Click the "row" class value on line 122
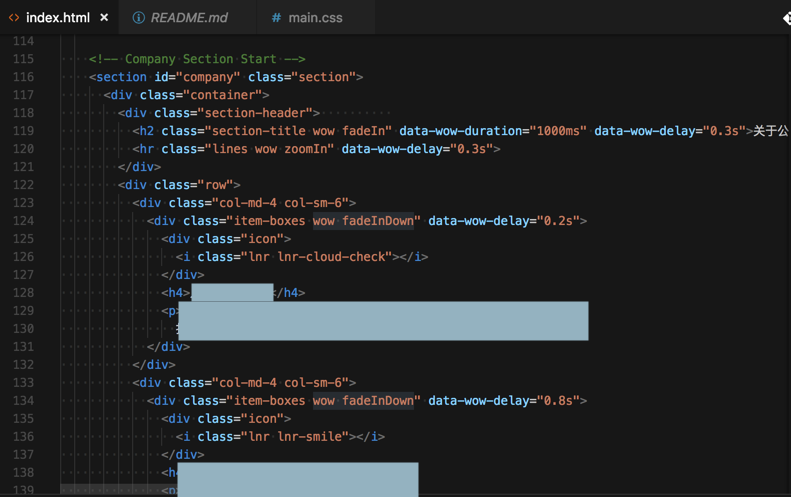Image resolution: width=791 pixels, height=497 pixels. (x=215, y=185)
